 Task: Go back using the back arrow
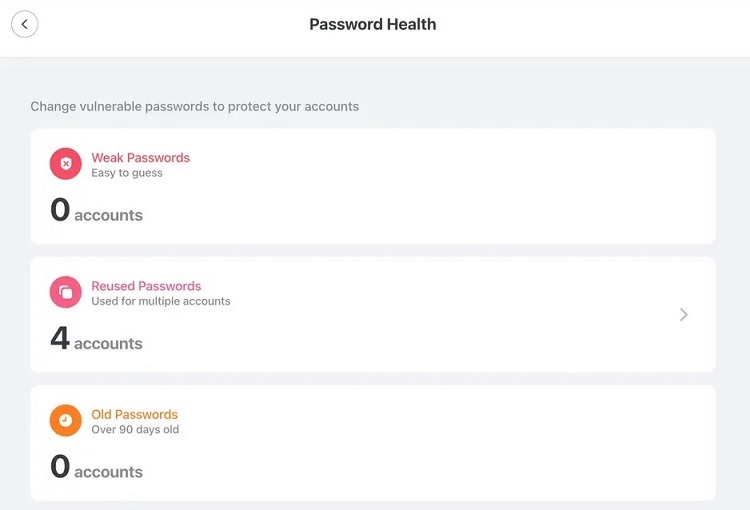[x=24, y=24]
